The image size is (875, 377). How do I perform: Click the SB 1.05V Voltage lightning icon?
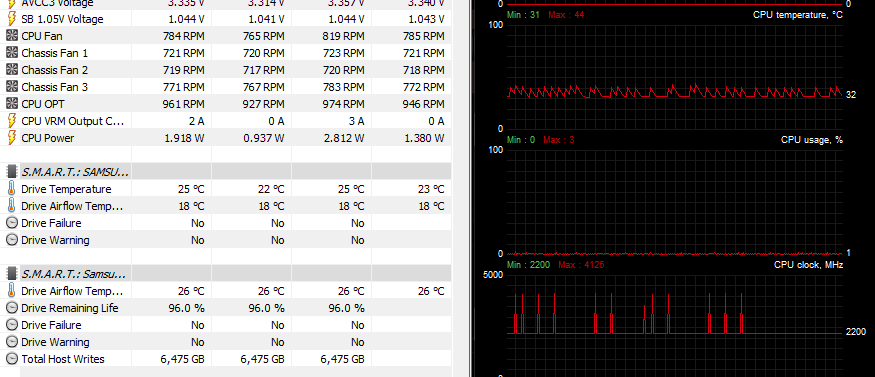pyautogui.click(x=11, y=19)
